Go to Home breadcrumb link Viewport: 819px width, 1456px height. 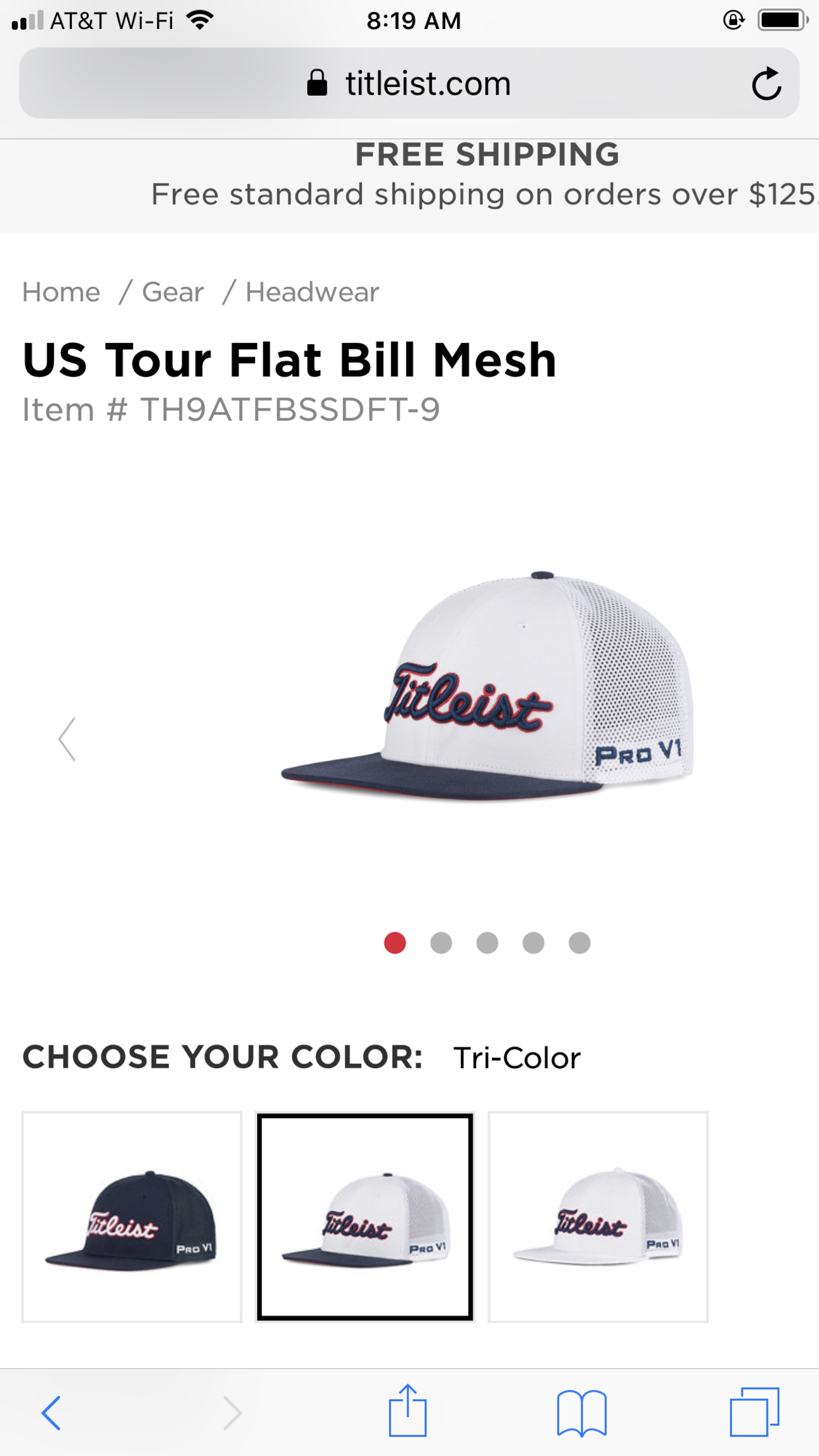tap(61, 292)
